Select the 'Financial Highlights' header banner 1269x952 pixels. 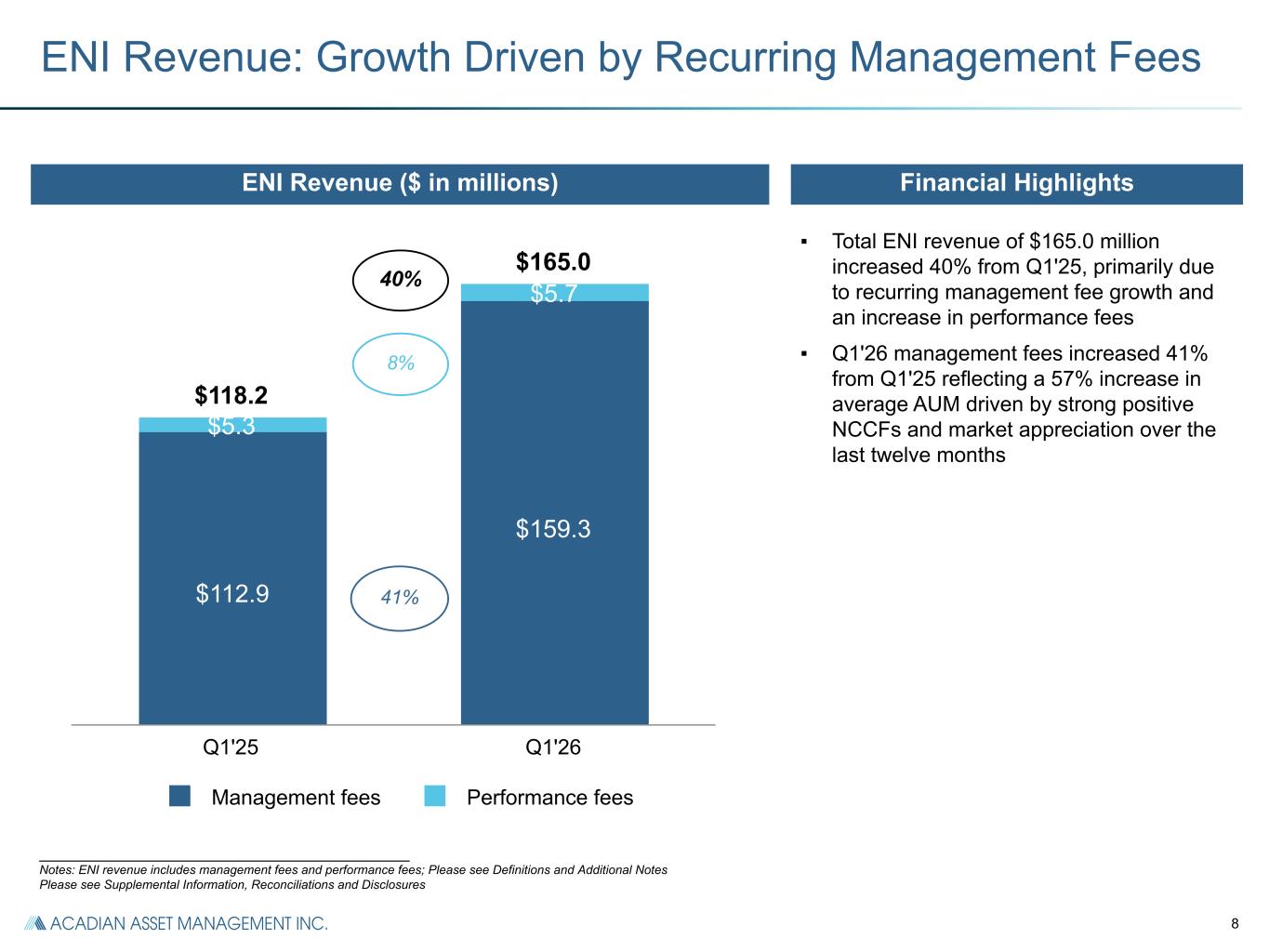click(1016, 183)
